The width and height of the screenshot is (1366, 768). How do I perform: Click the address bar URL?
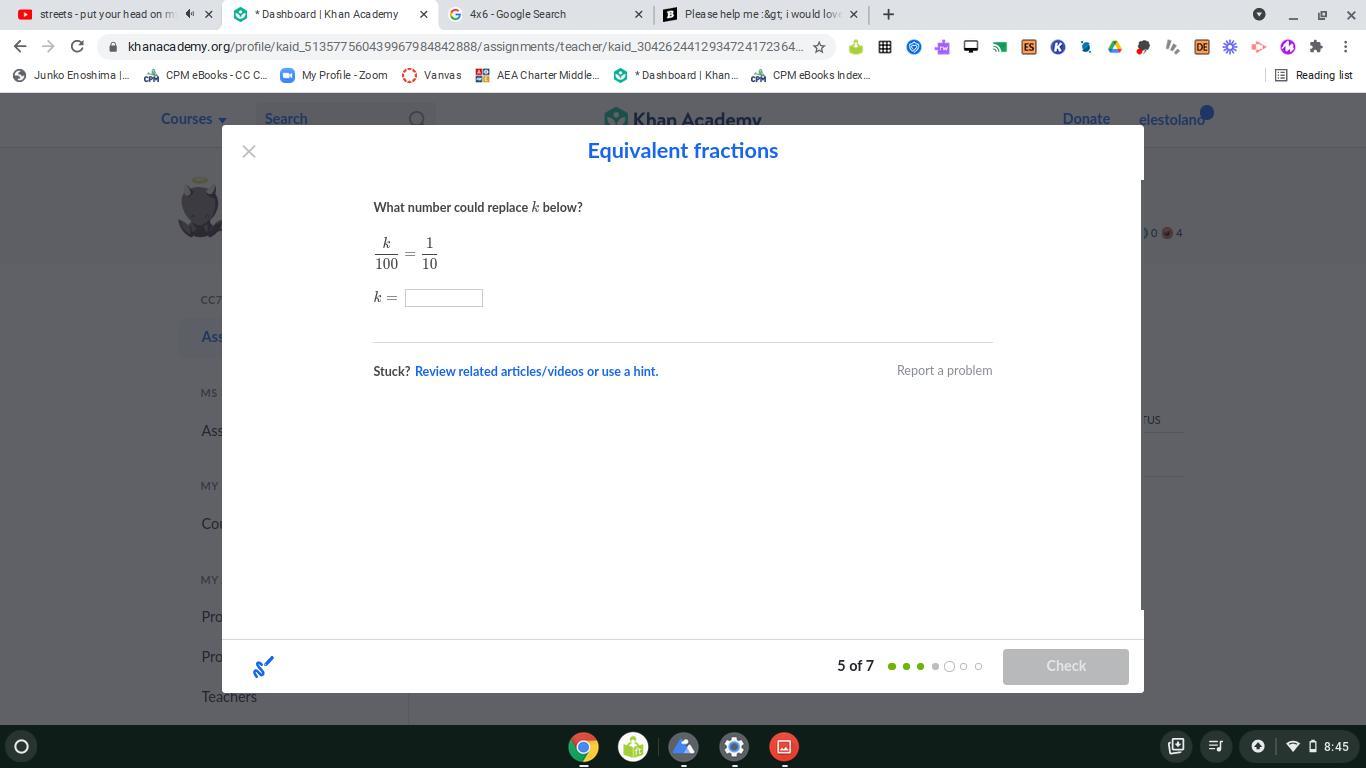pyautogui.click(x=465, y=47)
